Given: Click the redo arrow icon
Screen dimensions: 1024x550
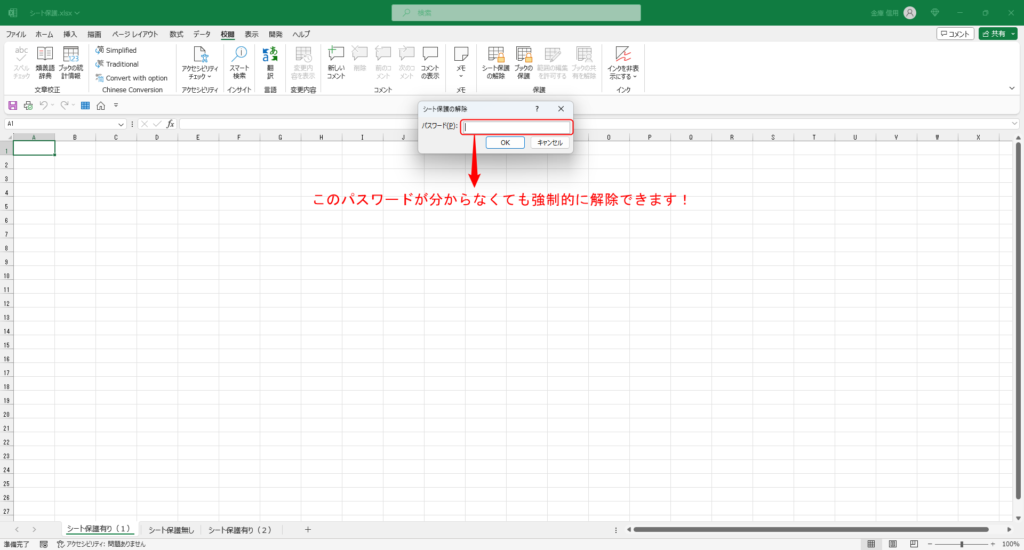Looking at the screenshot, I should 64,105.
